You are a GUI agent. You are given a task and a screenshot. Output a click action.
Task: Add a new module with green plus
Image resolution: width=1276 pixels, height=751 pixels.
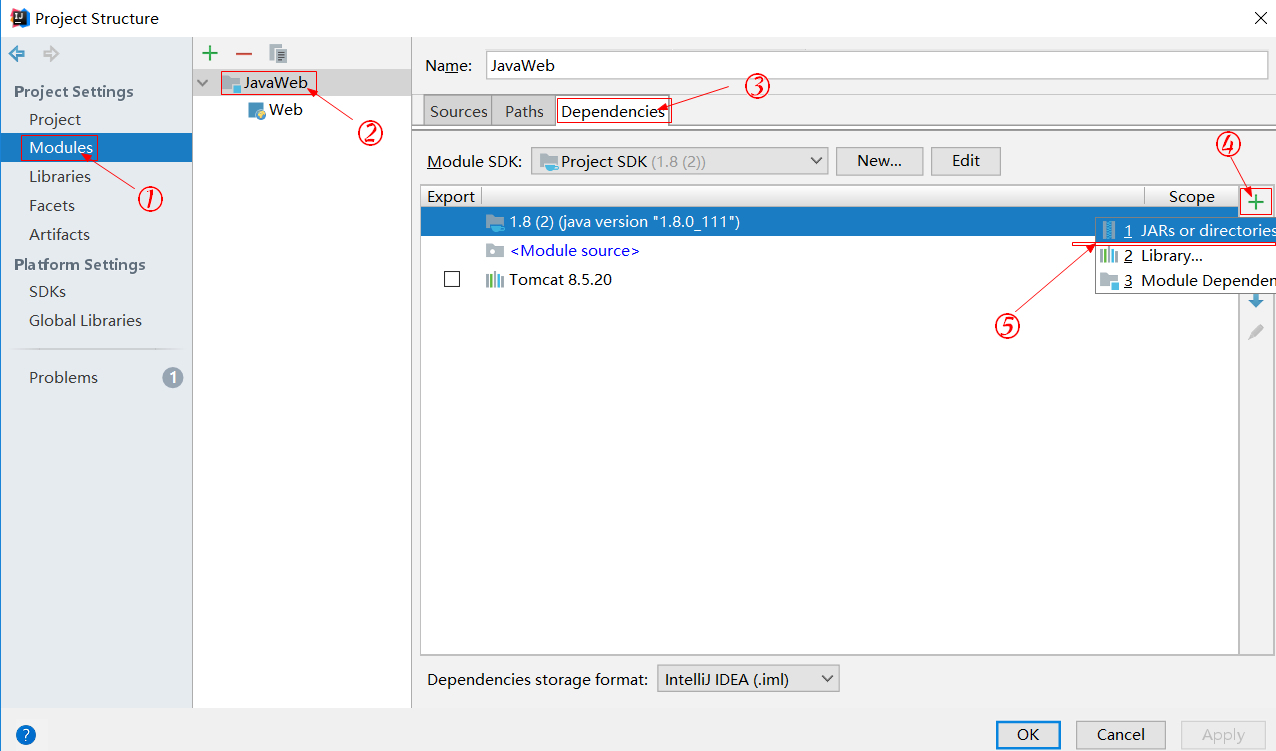[x=210, y=54]
